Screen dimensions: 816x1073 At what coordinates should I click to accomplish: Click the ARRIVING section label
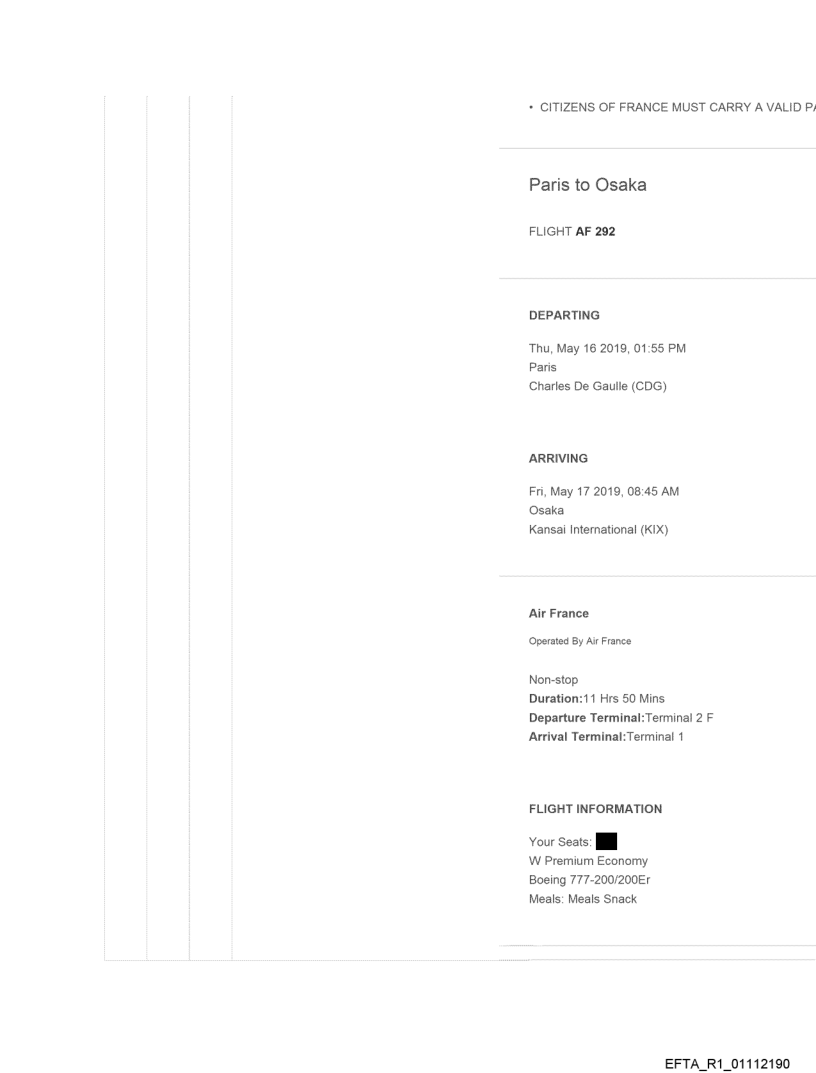click(558, 458)
